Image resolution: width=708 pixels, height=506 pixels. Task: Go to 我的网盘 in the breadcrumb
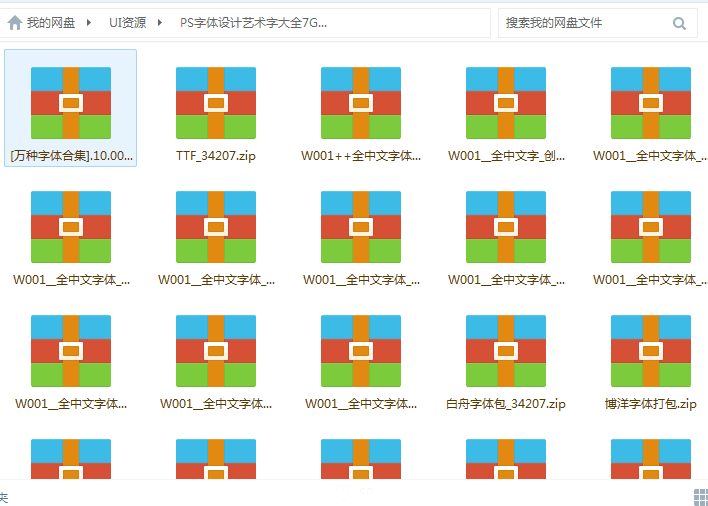pyautogui.click(x=50, y=22)
